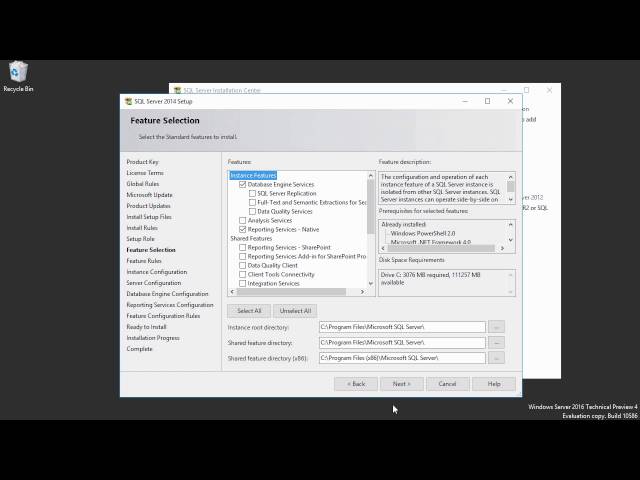Click the Instance Configuration step
Screen dimensions: 640x480
(157, 272)
